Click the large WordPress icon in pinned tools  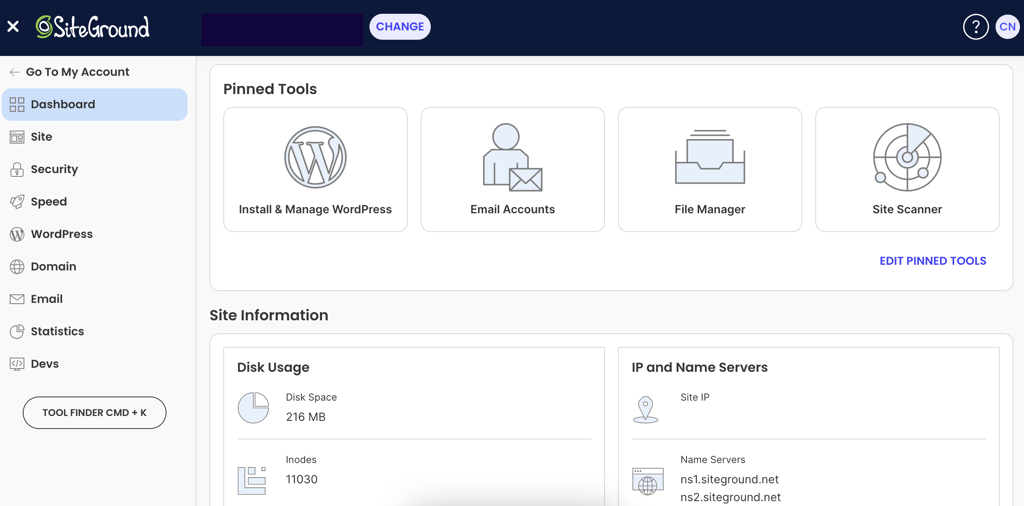click(315, 157)
